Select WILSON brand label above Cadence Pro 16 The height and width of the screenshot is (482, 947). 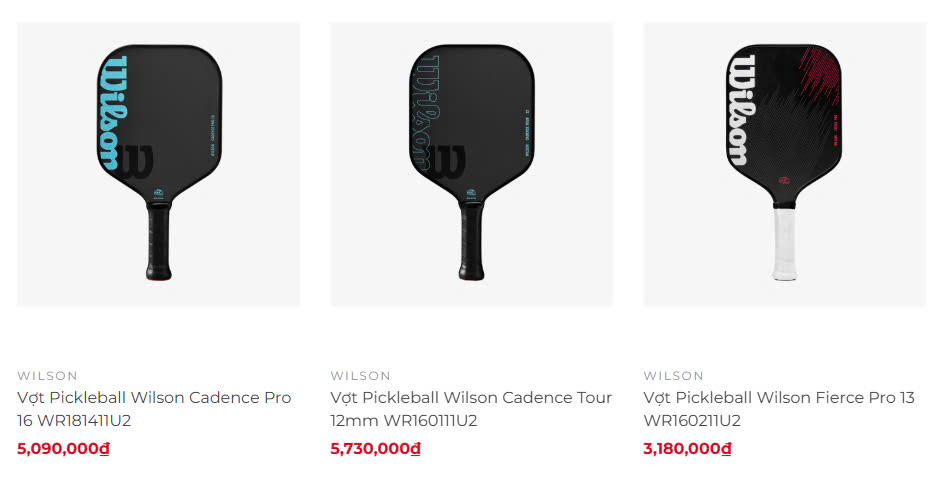tap(47, 376)
